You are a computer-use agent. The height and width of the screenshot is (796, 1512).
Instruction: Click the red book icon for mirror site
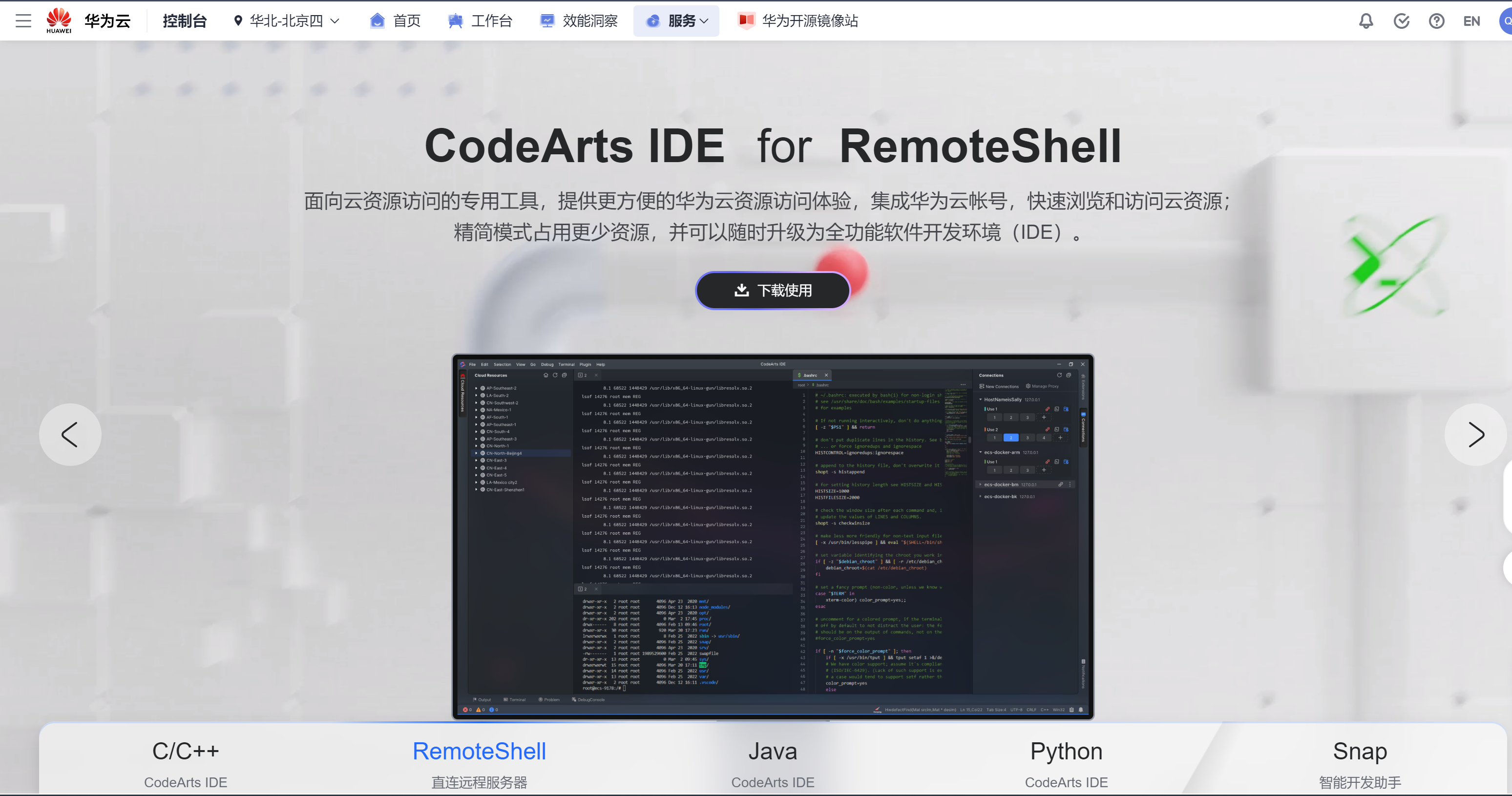[x=746, y=21]
